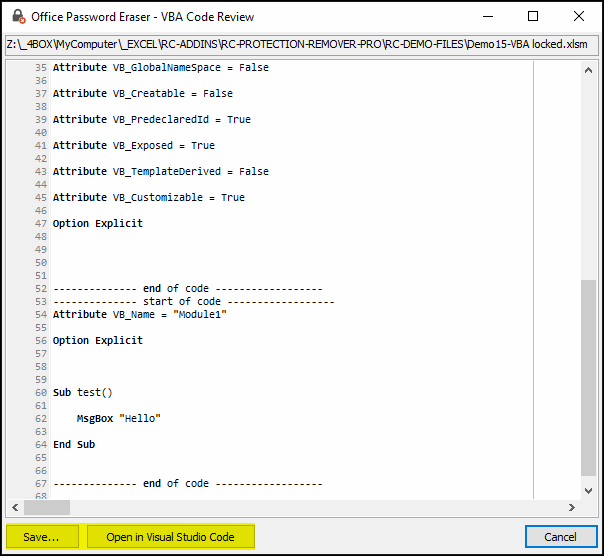Click line 'Attribute VB_PredeclaredId = True'
This screenshot has height=556, width=604.
pyautogui.click(x=152, y=119)
